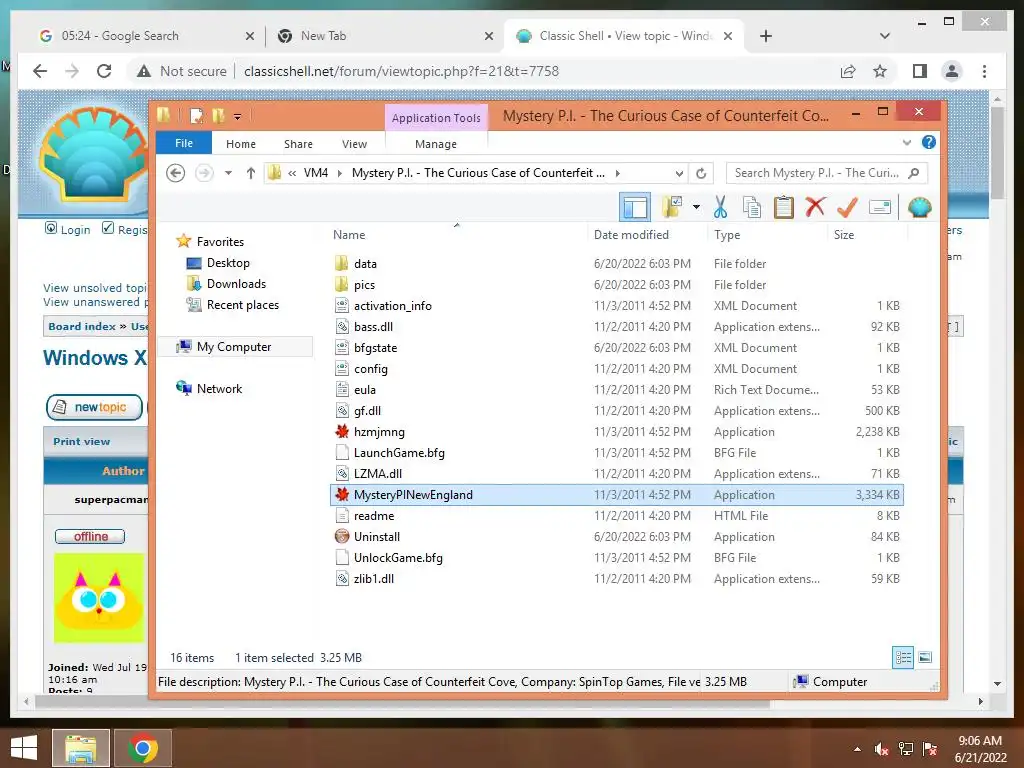This screenshot has width=1024, height=768.
Task: Click the Explorer Forward arrow
Action: click(204, 173)
